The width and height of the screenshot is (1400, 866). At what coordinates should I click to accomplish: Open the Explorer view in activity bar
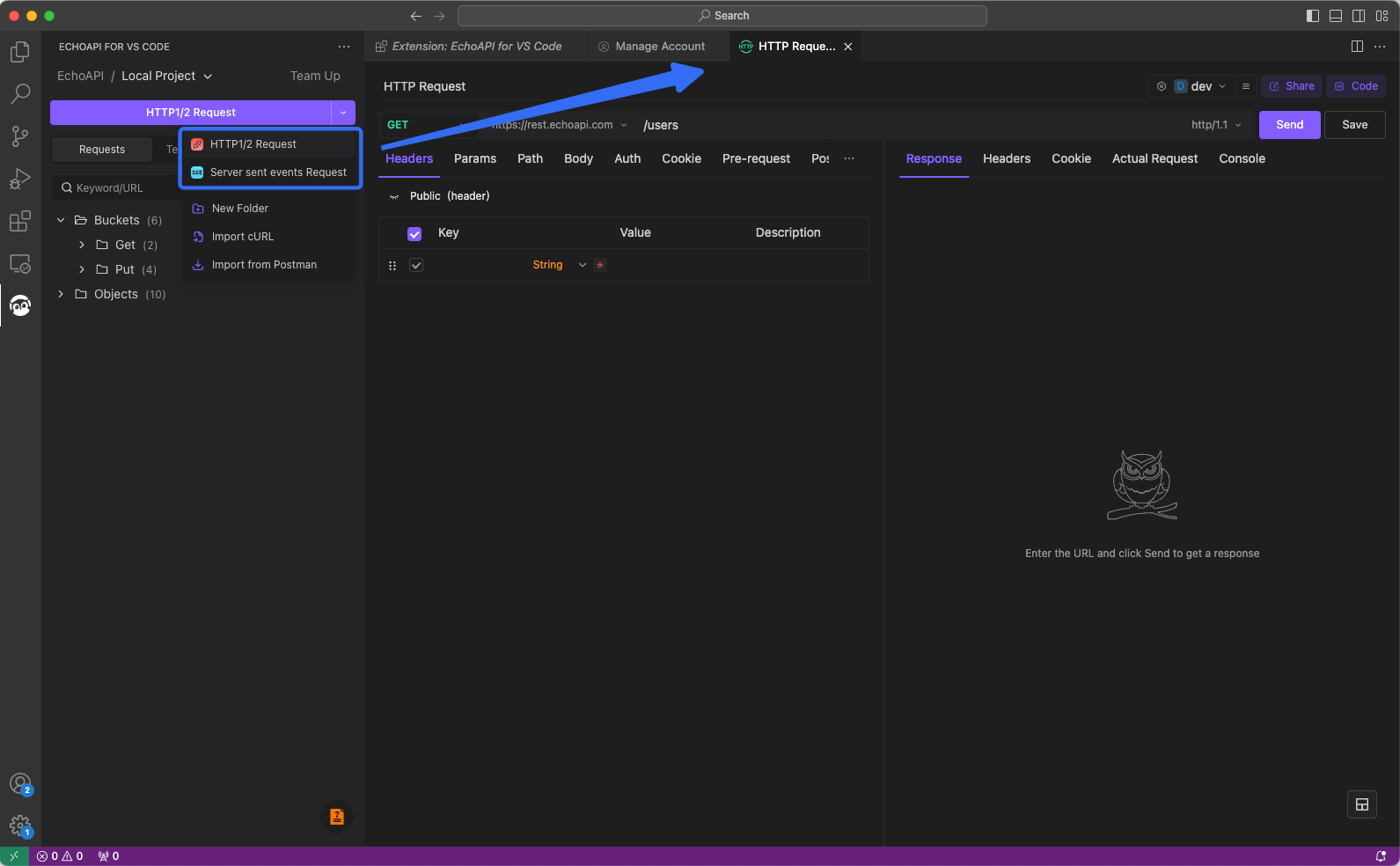click(x=20, y=52)
